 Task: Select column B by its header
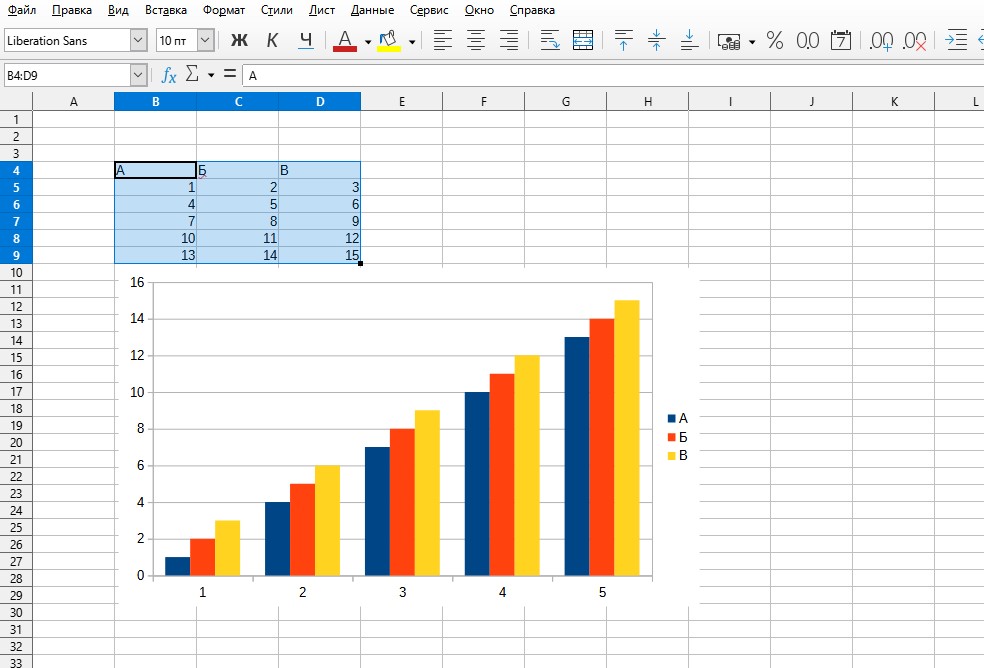(x=156, y=101)
